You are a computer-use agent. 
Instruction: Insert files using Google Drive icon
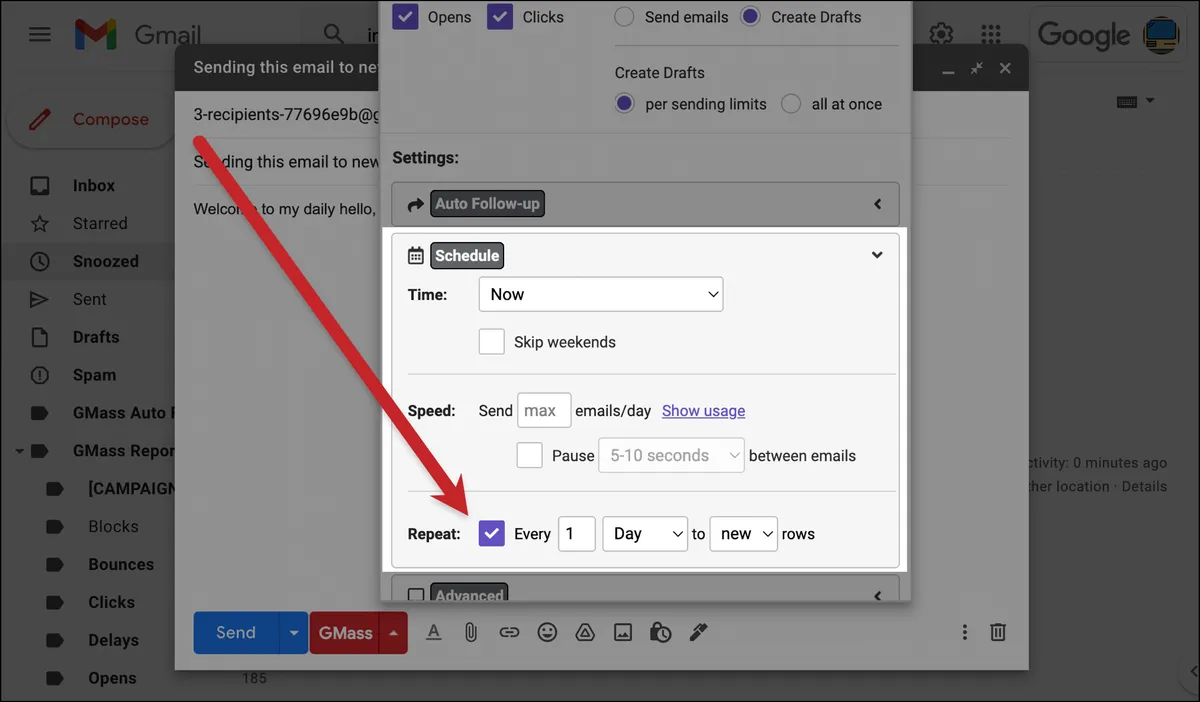[585, 632]
